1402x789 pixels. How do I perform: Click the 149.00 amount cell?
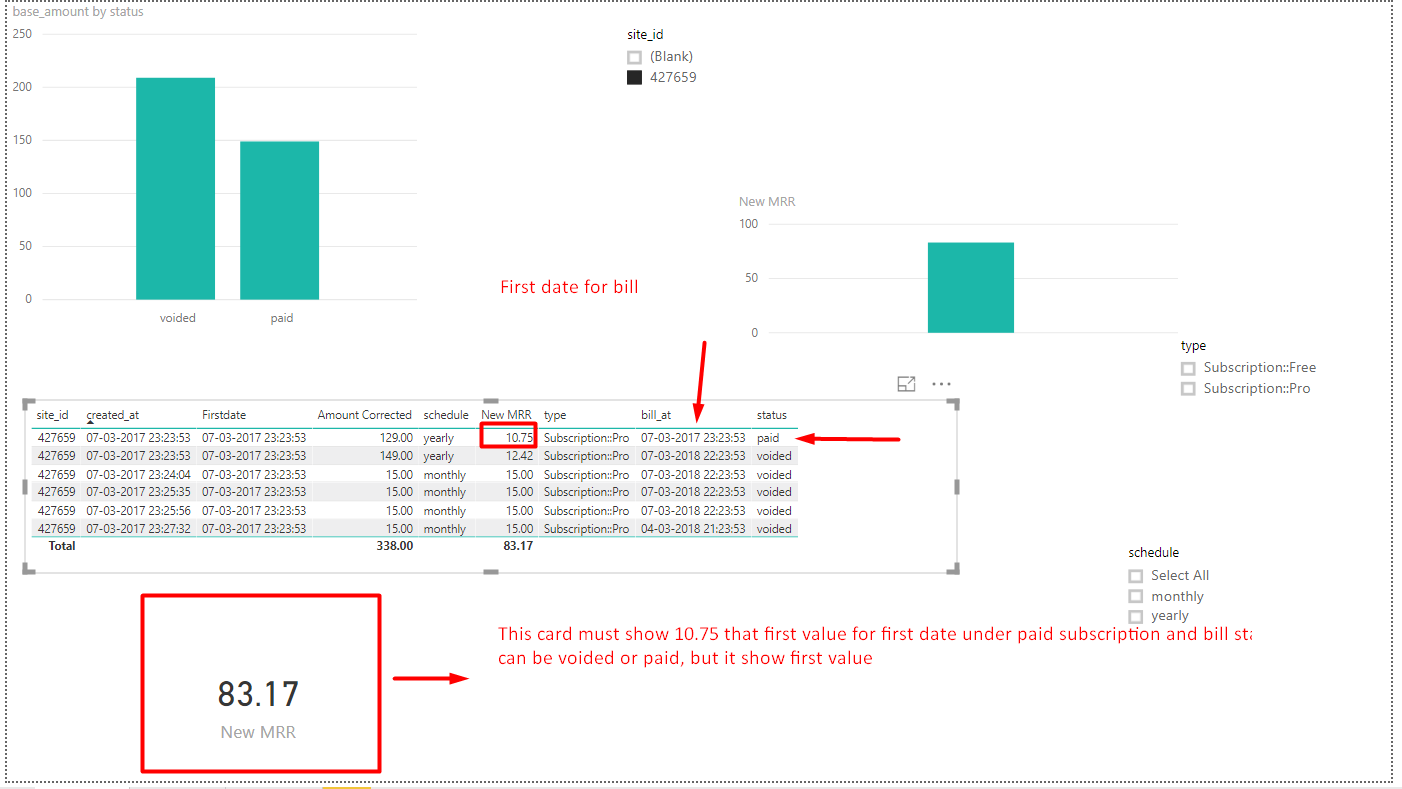pyautogui.click(x=399, y=456)
